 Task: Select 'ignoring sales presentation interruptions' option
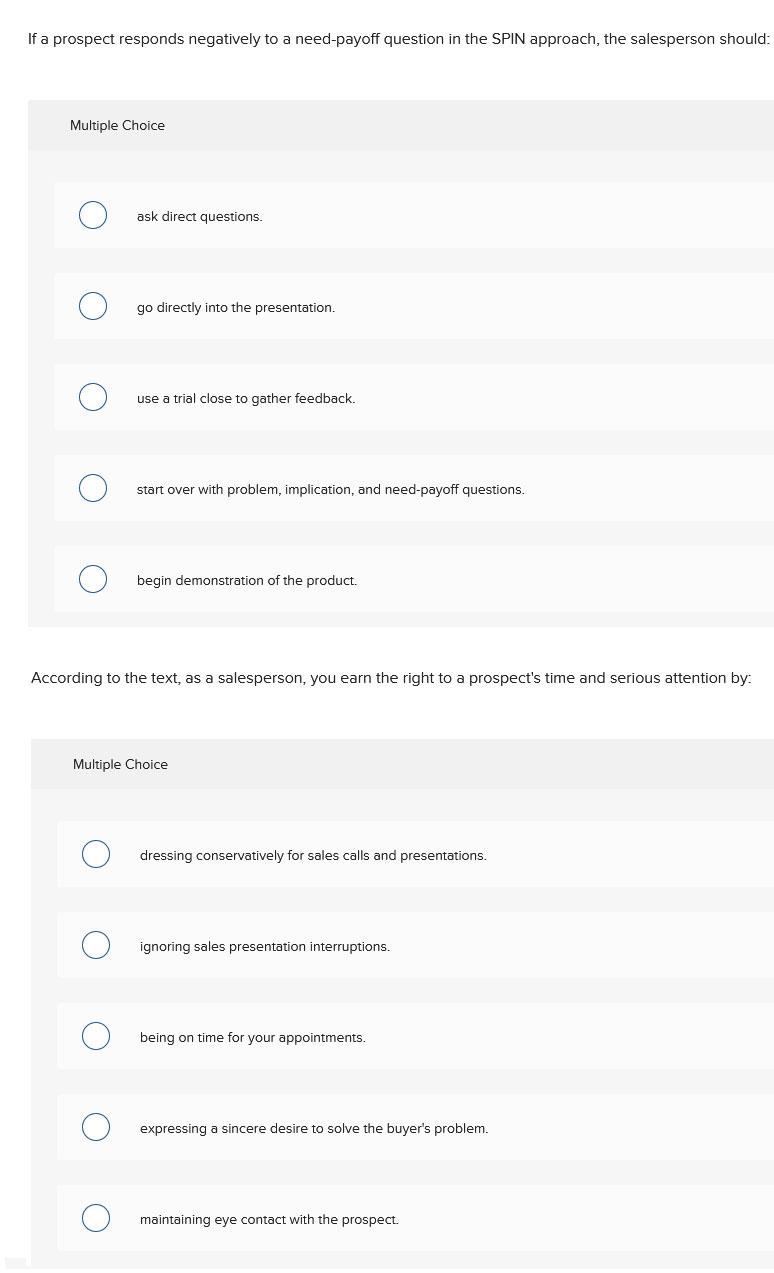point(96,945)
